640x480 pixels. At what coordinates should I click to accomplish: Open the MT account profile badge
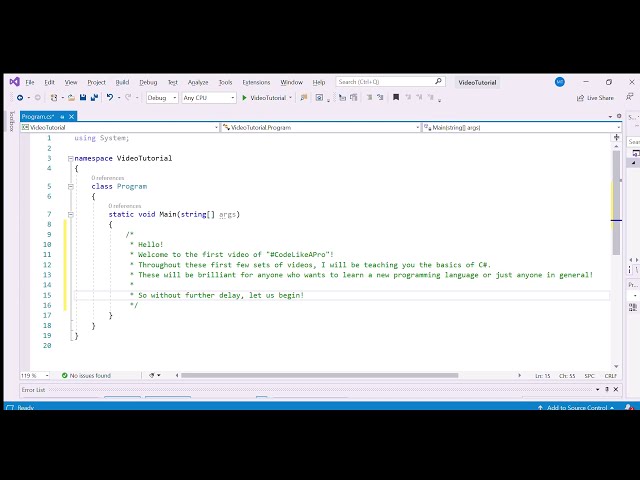(560, 82)
